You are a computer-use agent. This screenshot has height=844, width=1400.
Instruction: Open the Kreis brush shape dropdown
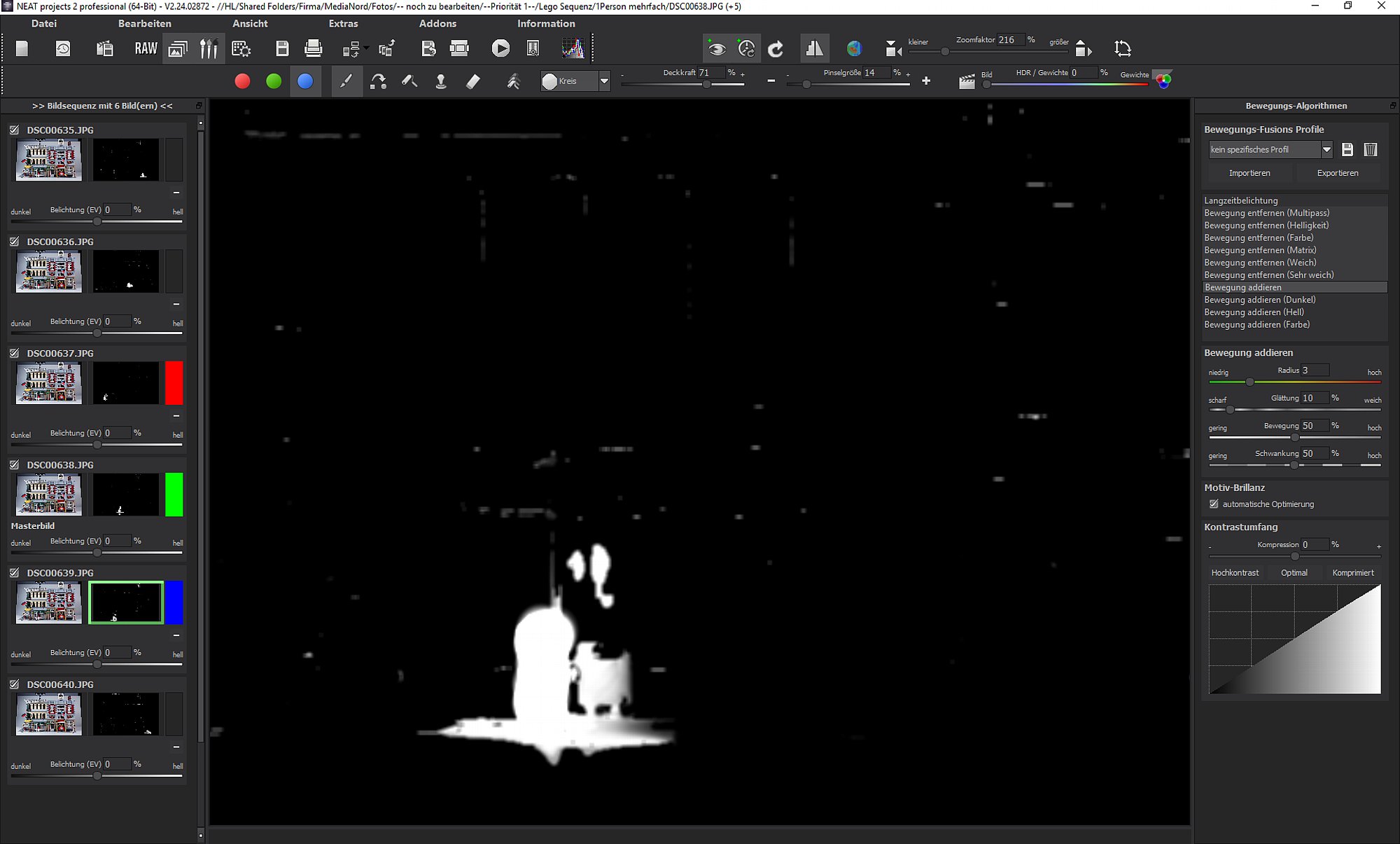(603, 81)
